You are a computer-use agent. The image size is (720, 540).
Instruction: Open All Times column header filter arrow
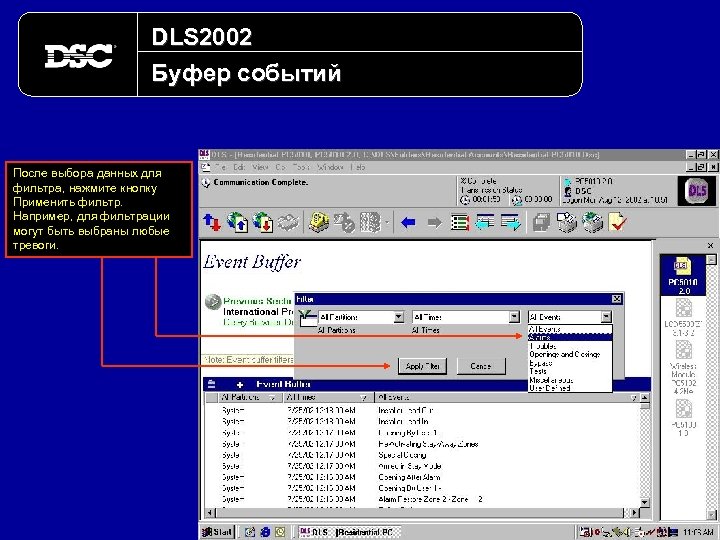364,398
